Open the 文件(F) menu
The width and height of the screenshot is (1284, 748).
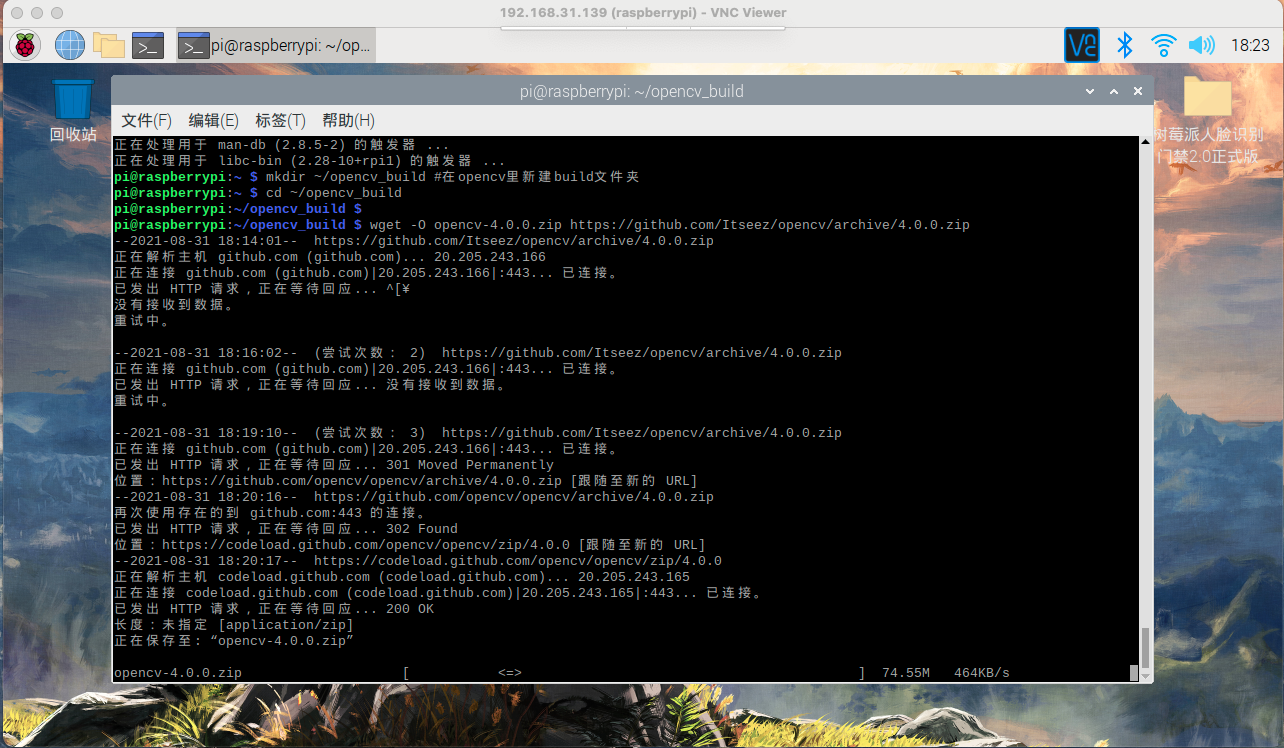coord(147,120)
